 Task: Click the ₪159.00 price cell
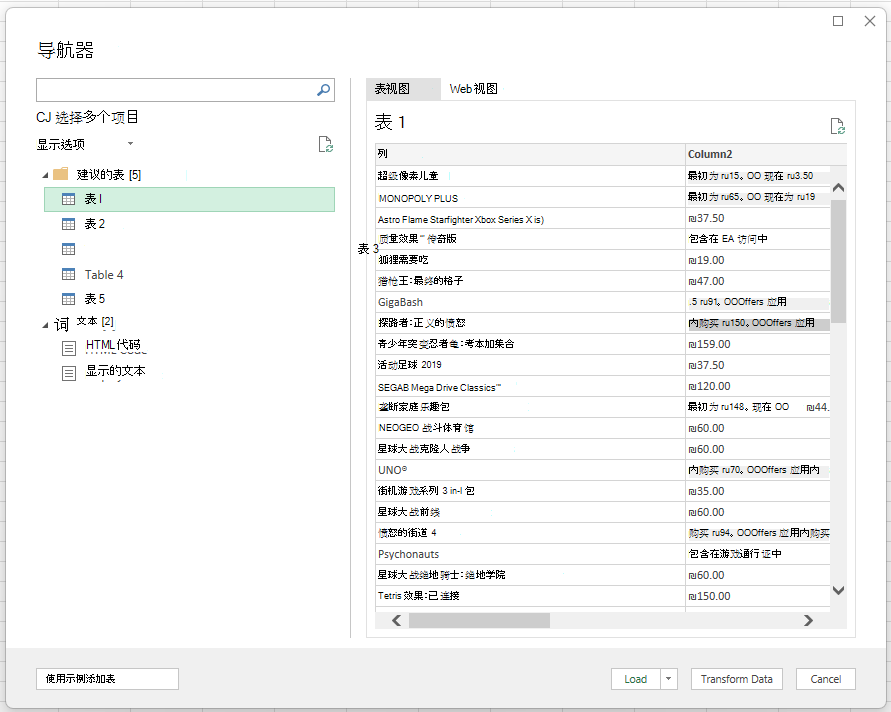[x=757, y=344]
